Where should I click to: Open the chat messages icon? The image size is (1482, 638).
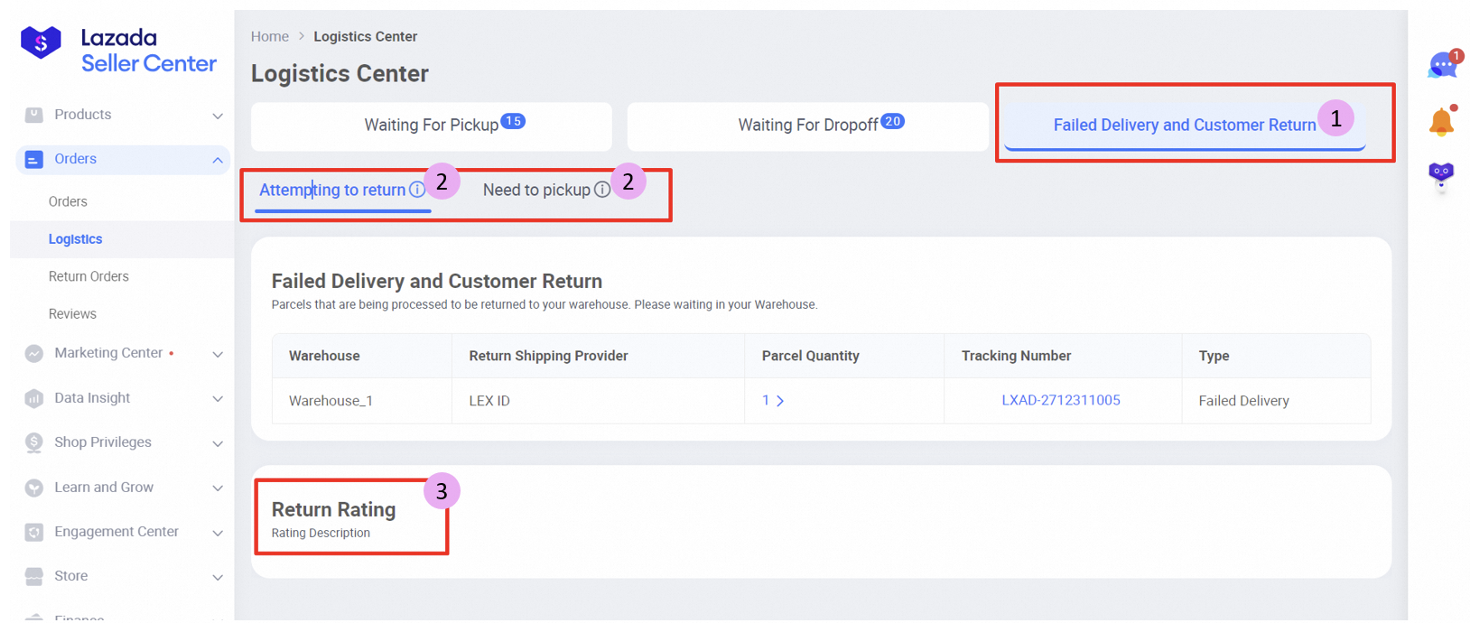(x=1441, y=66)
